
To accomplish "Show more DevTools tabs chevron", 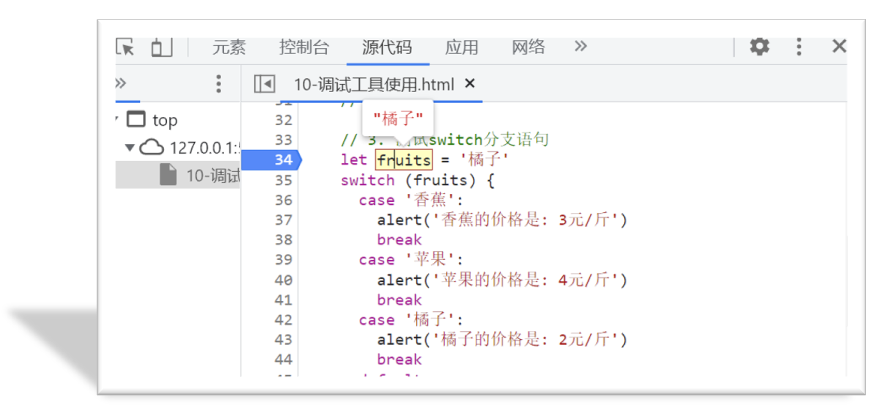I will click(580, 47).
